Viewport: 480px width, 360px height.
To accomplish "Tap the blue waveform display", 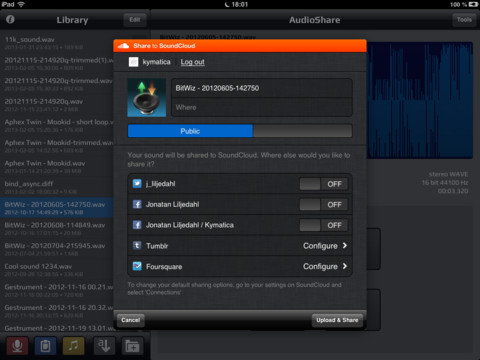I will (x=420, y=100).
